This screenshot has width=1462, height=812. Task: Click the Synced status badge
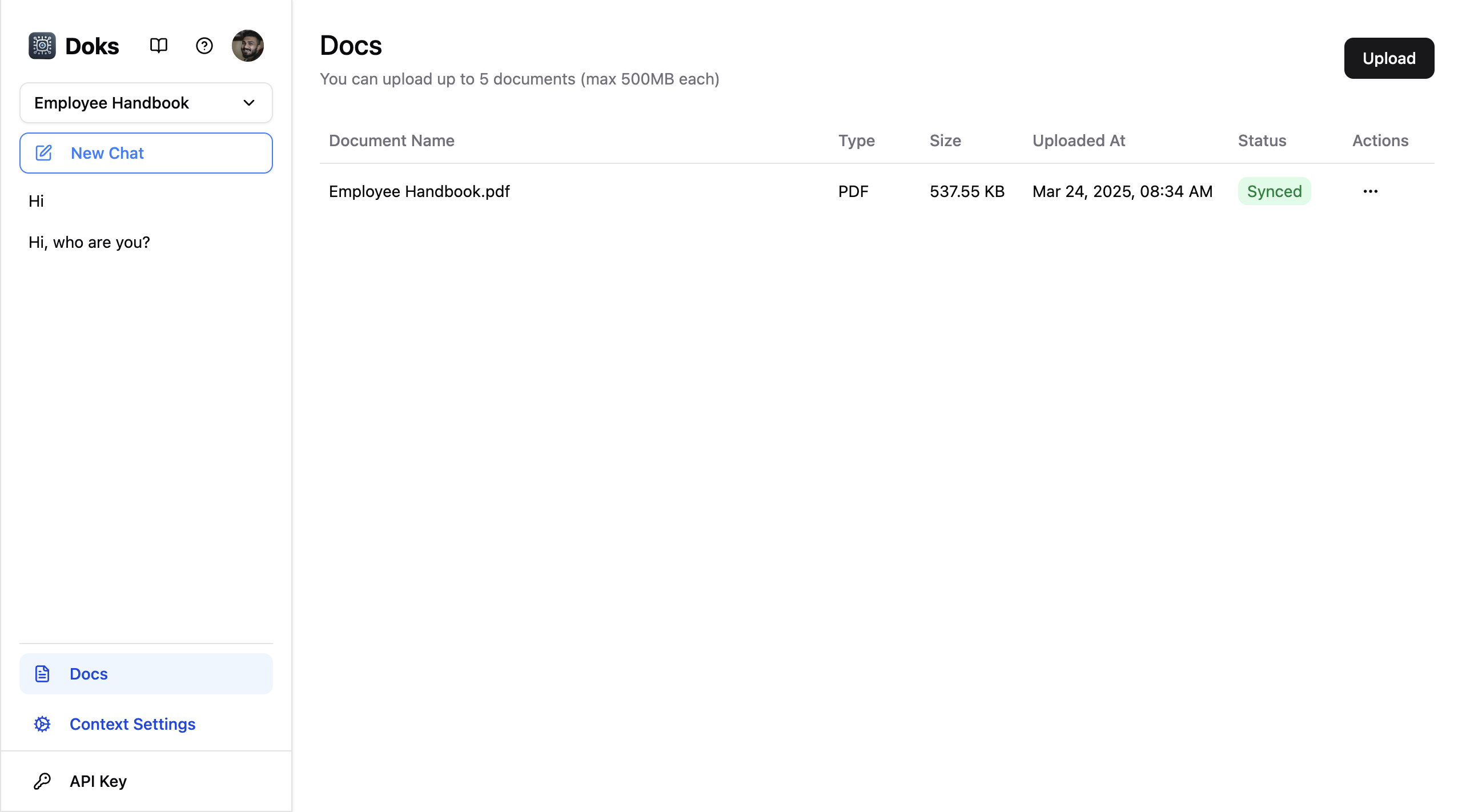tap(1274, 191)
